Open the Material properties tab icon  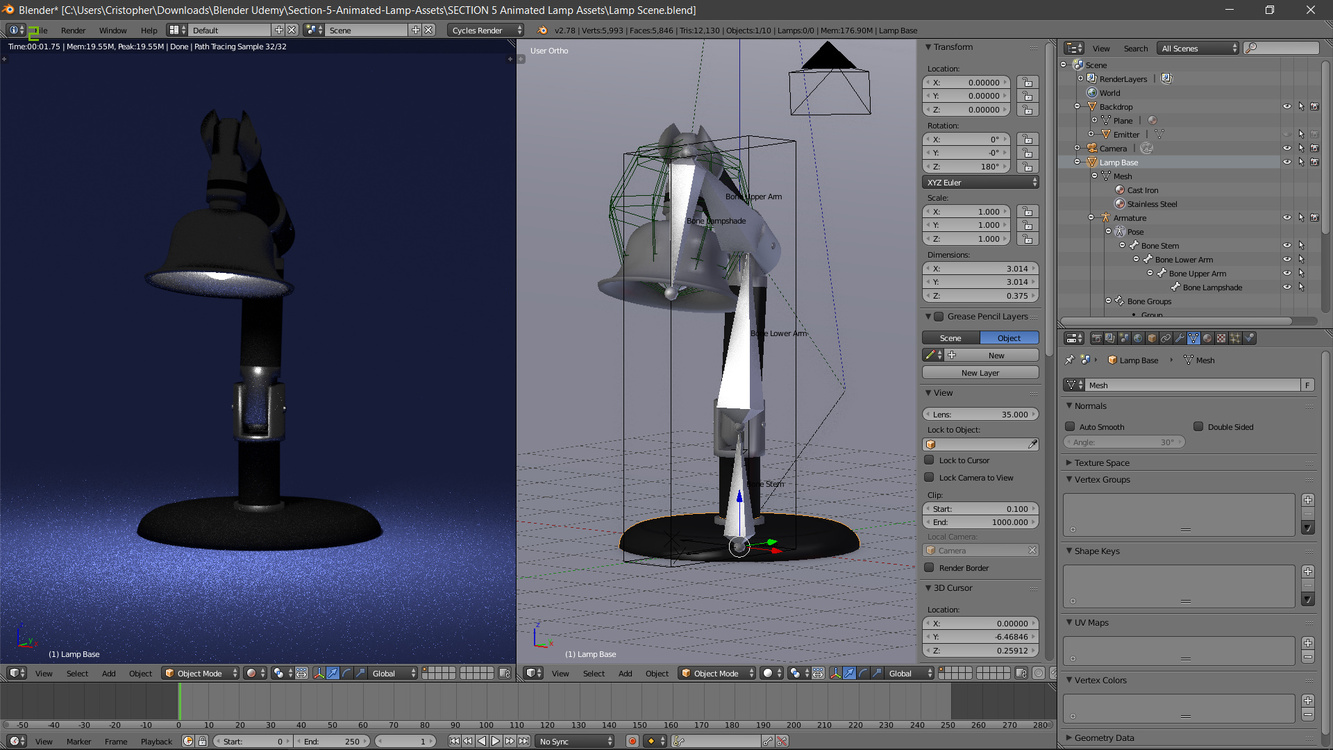point(1207,338)
